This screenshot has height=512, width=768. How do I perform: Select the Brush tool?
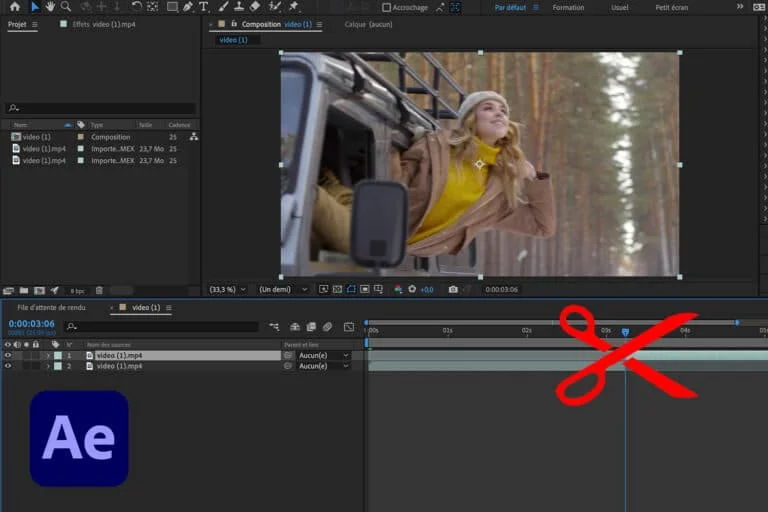tap(223, 7)
